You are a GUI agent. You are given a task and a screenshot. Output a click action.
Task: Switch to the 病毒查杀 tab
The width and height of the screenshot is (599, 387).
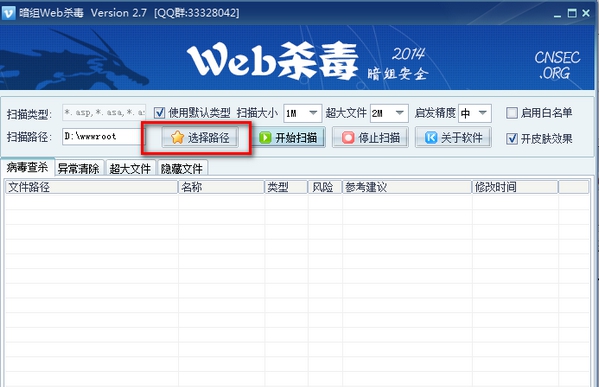coord(28,167)
